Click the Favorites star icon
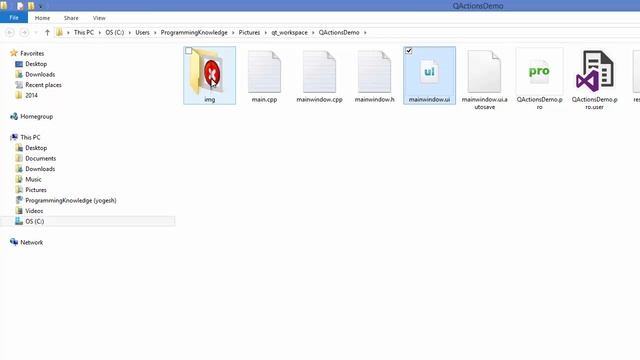 pyautogui.click(x=14, y=53)
